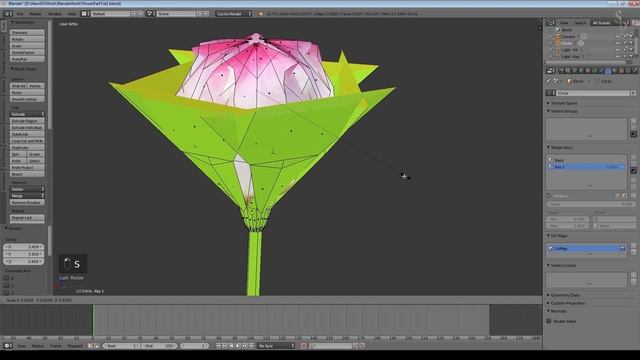Click the Rotate button
Image resolution: width=640 pixels, height=360 pixels.
click(27, 39)
